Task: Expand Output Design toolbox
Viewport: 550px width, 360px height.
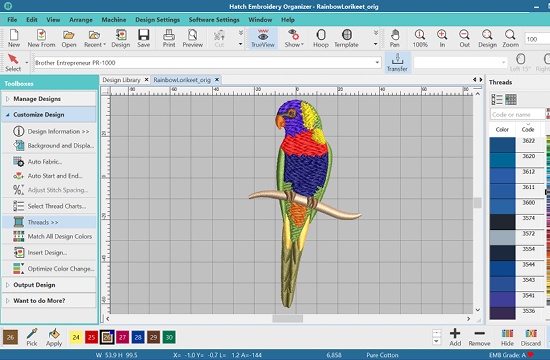Action: coord(49,285)
